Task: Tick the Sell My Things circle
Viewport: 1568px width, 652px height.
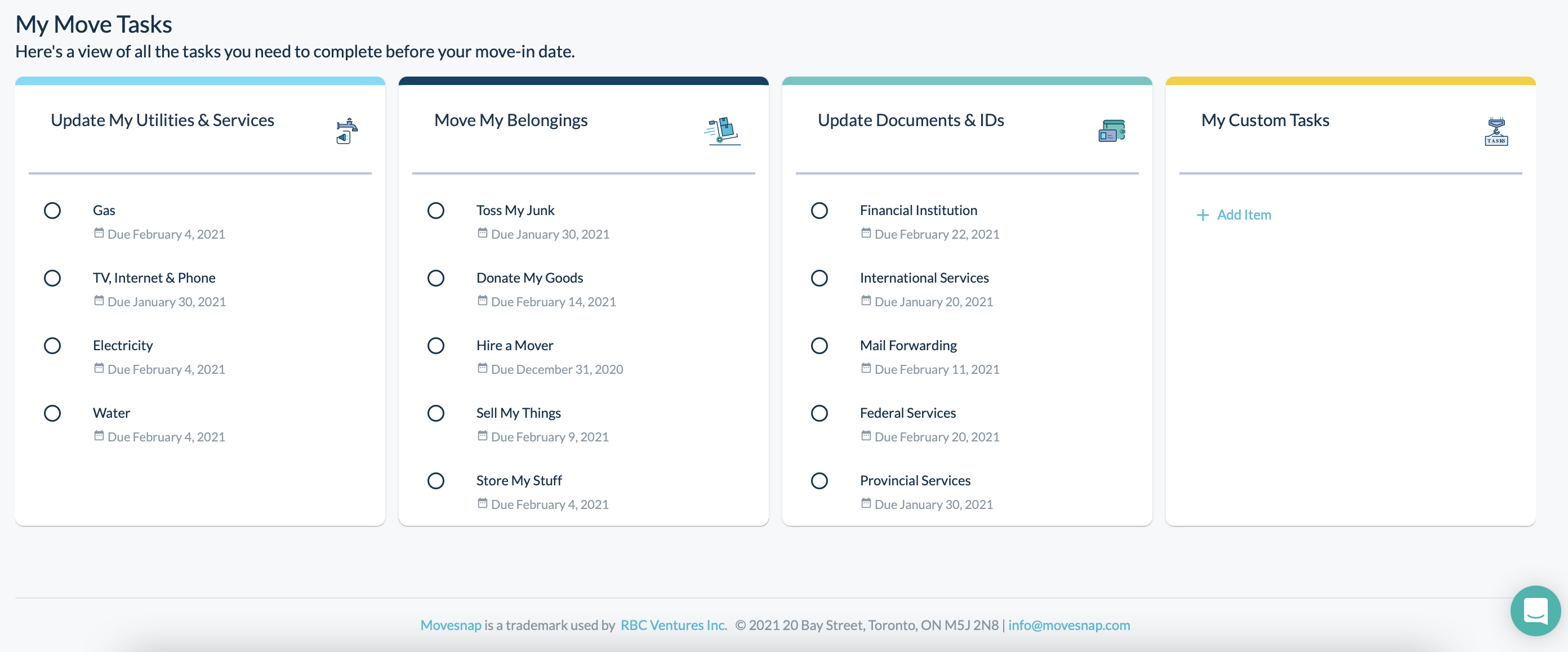Action: 436,413
